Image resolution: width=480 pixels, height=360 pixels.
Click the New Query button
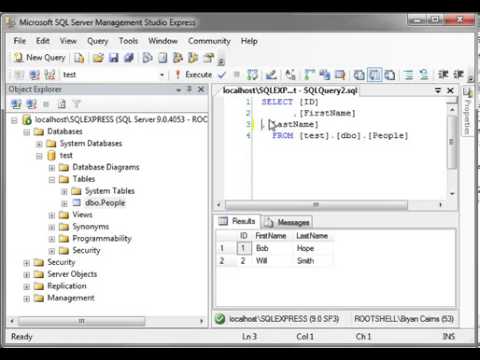(39, 58)
